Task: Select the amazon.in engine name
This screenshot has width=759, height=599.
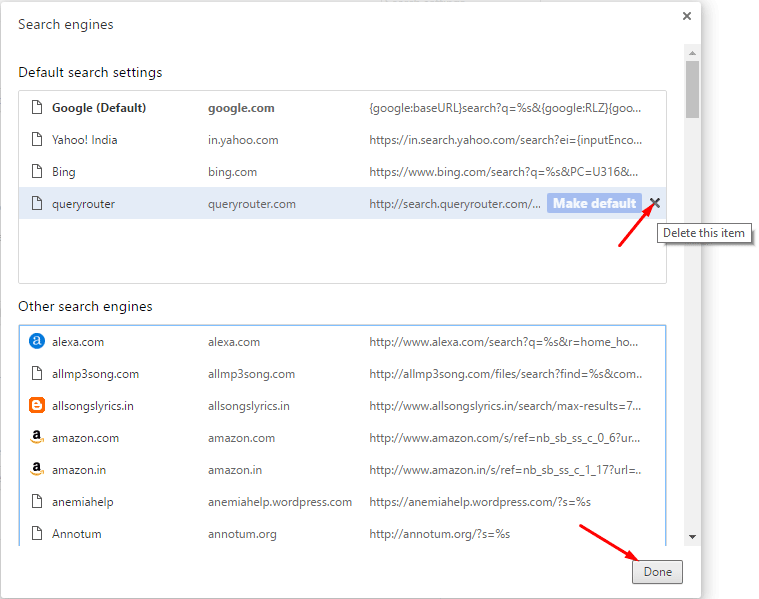Action: coord(79,470)
